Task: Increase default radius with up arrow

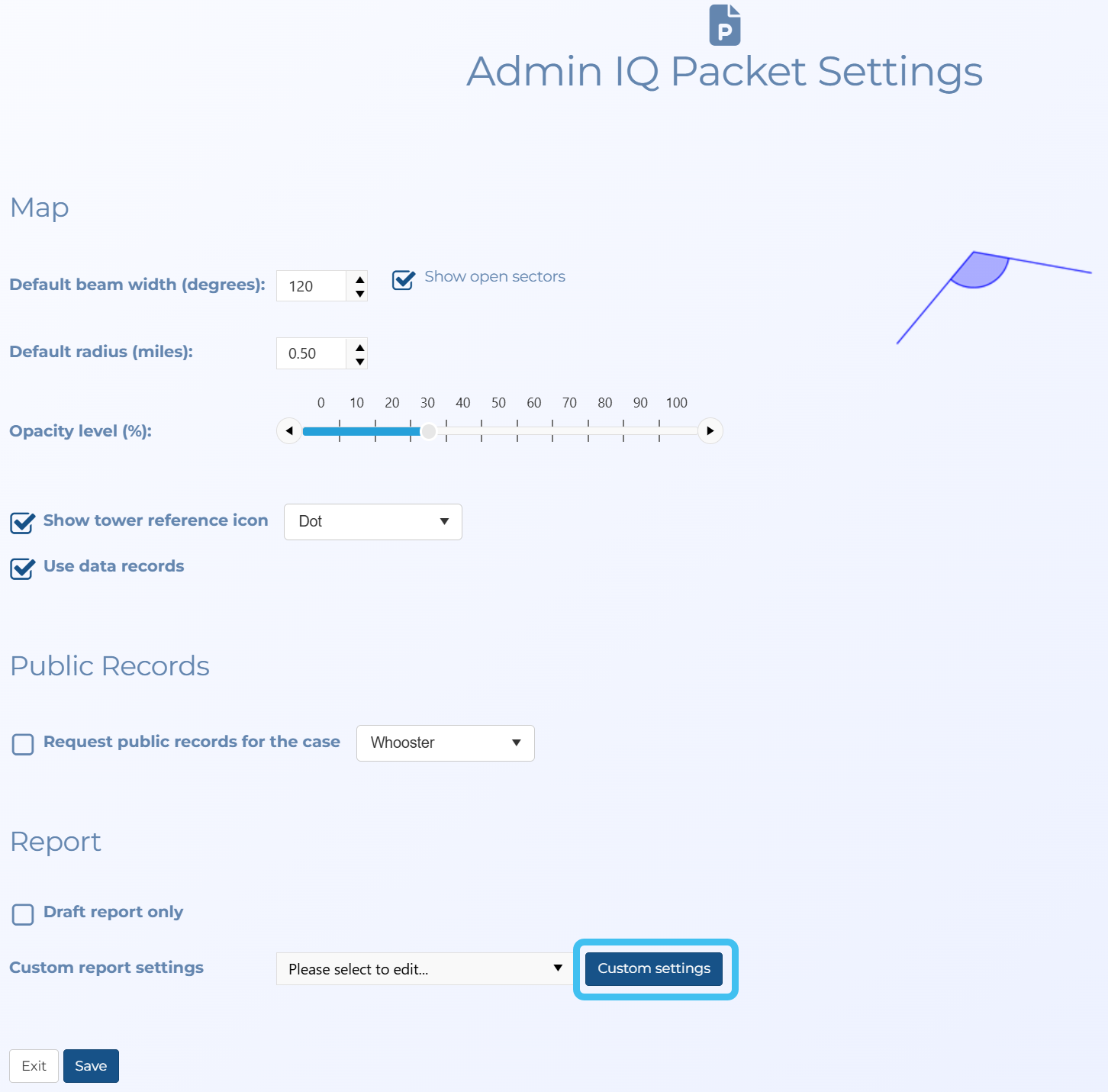Action: 359,347
